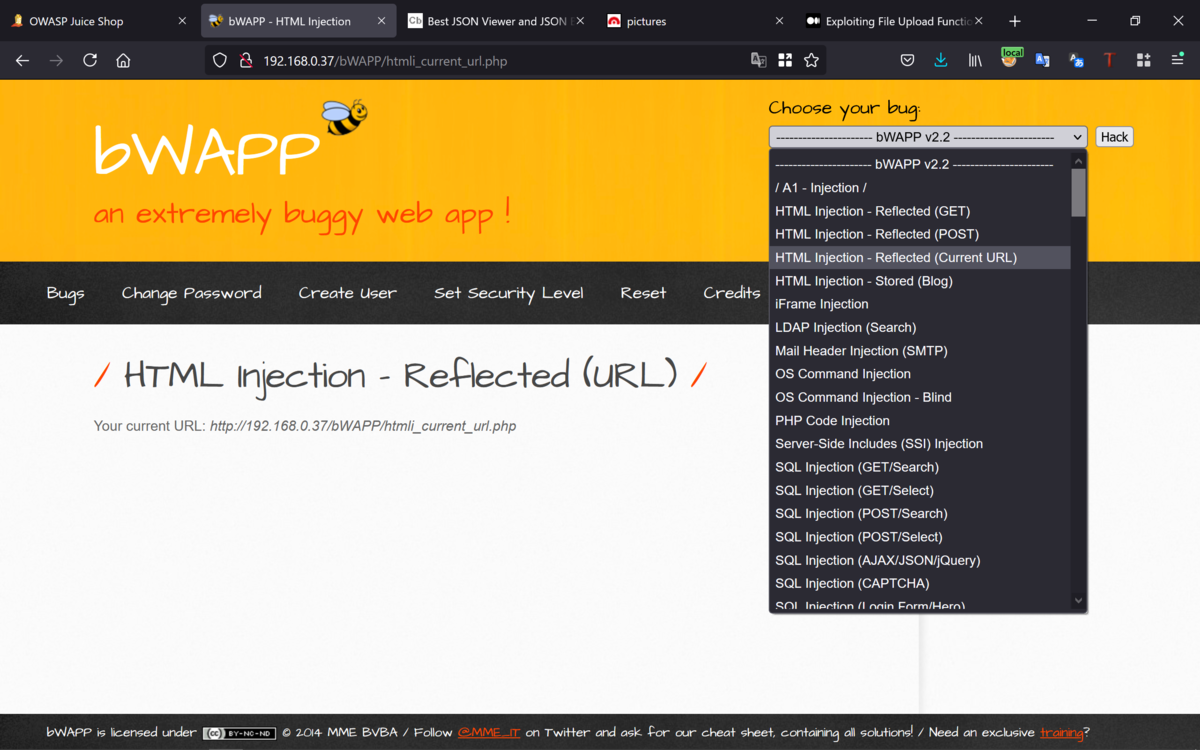Screen dimensions: 1200x750
Task: Click the dropdown list scrollbar up arrow
Action: click(x=1078, y=160)
